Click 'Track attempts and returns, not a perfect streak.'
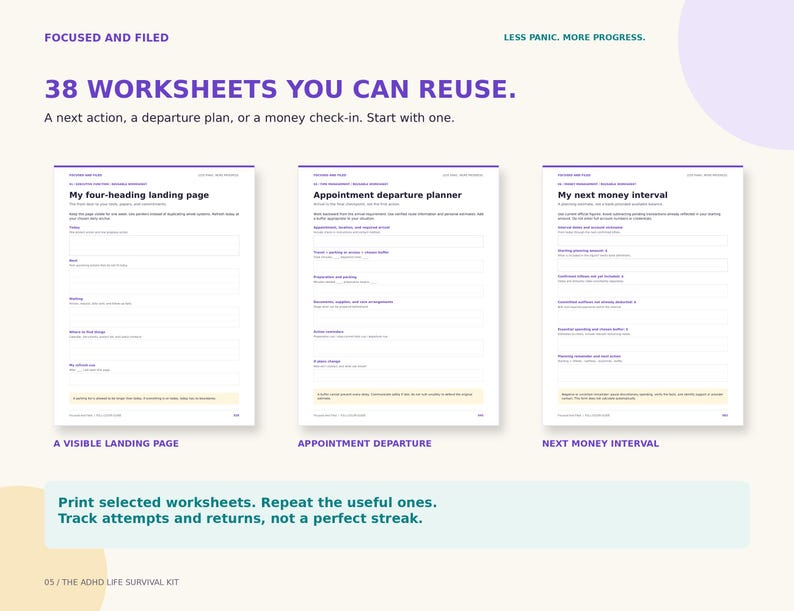 click(x=240, y=518)
